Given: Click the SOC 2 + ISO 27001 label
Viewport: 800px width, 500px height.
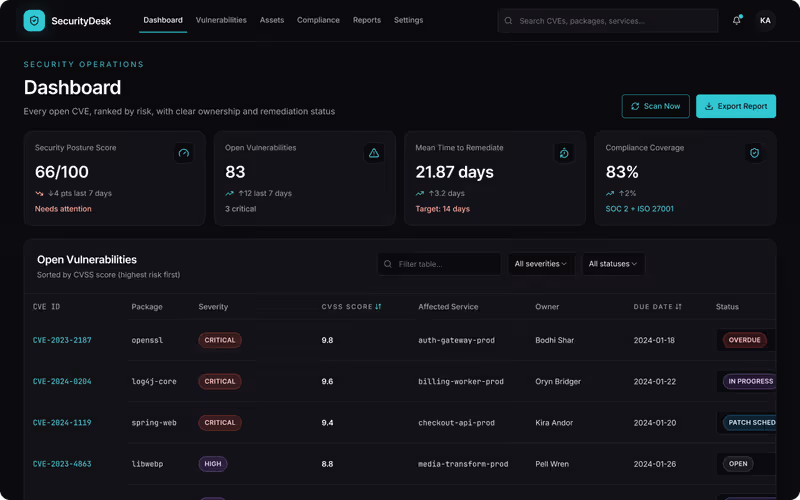Looking at the screenshot, I should pos(639,209).
